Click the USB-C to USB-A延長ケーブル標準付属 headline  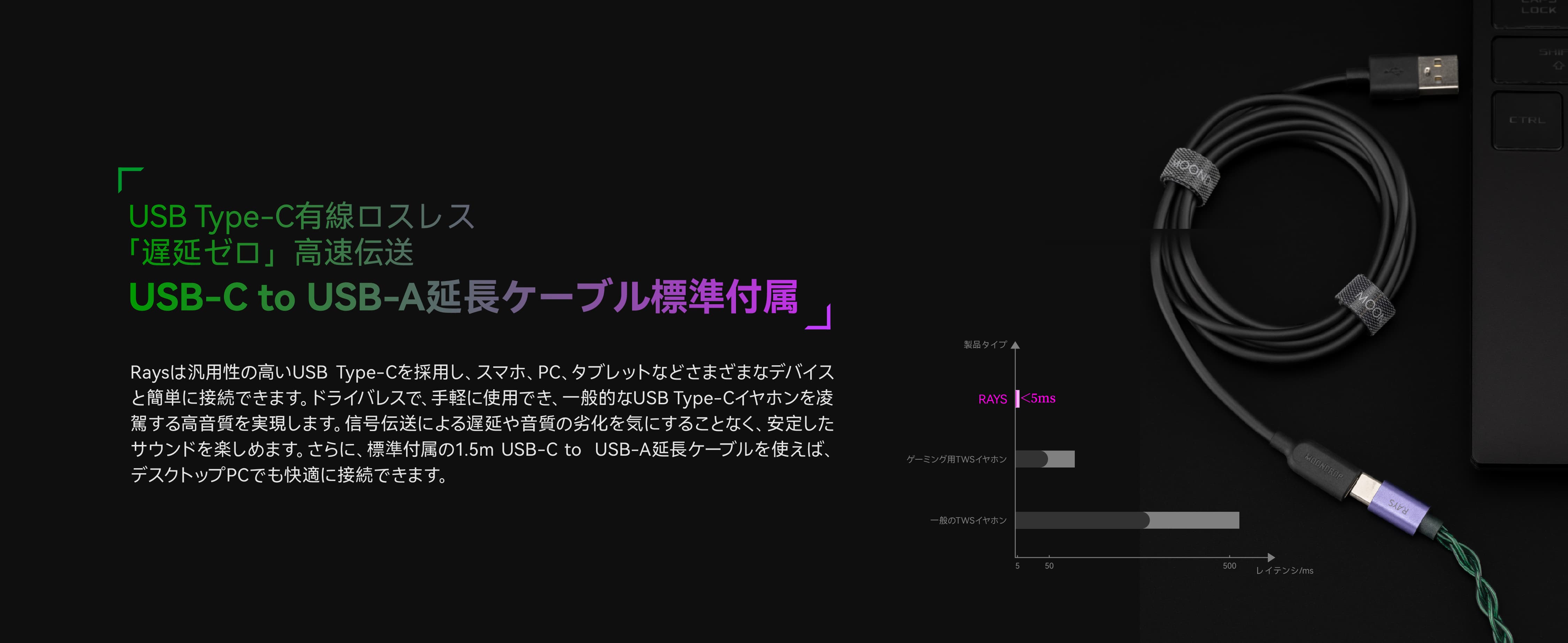coord(463,297)
